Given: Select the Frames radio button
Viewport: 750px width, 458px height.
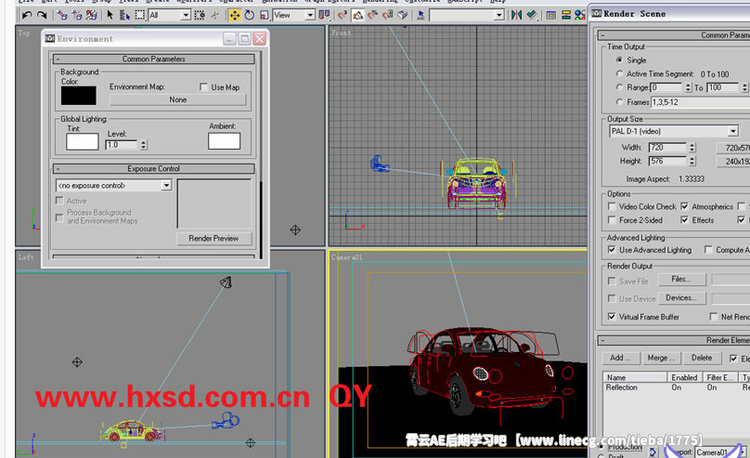Looking at the screenshot, I should coord(619,102).
